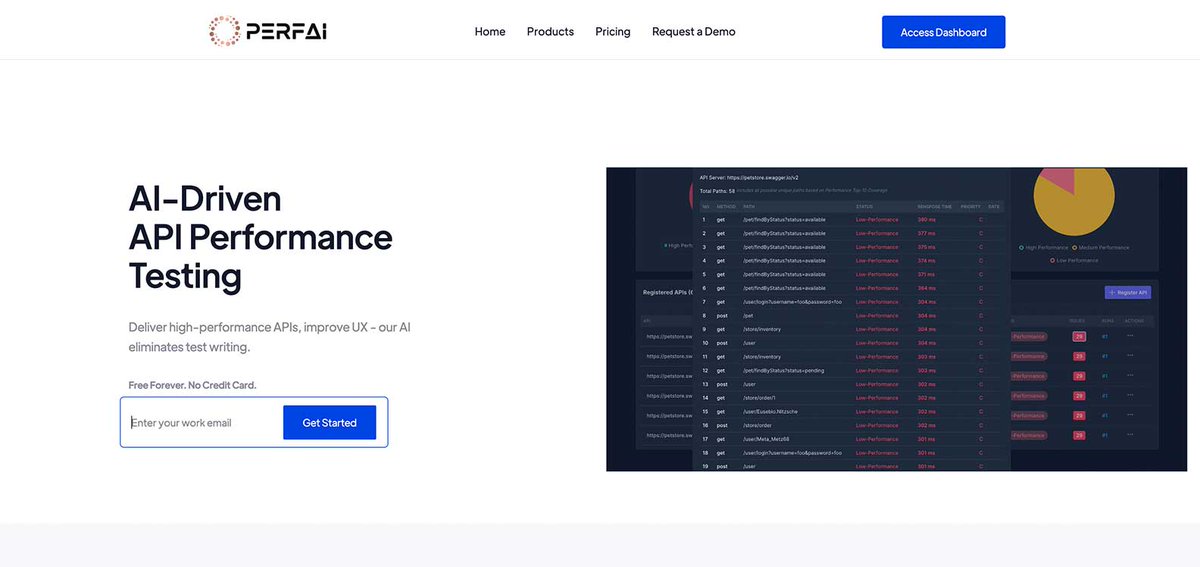The image size is (1200, 567).
Task: Click the PerfAI logo
Action: [x=268, y=31]
